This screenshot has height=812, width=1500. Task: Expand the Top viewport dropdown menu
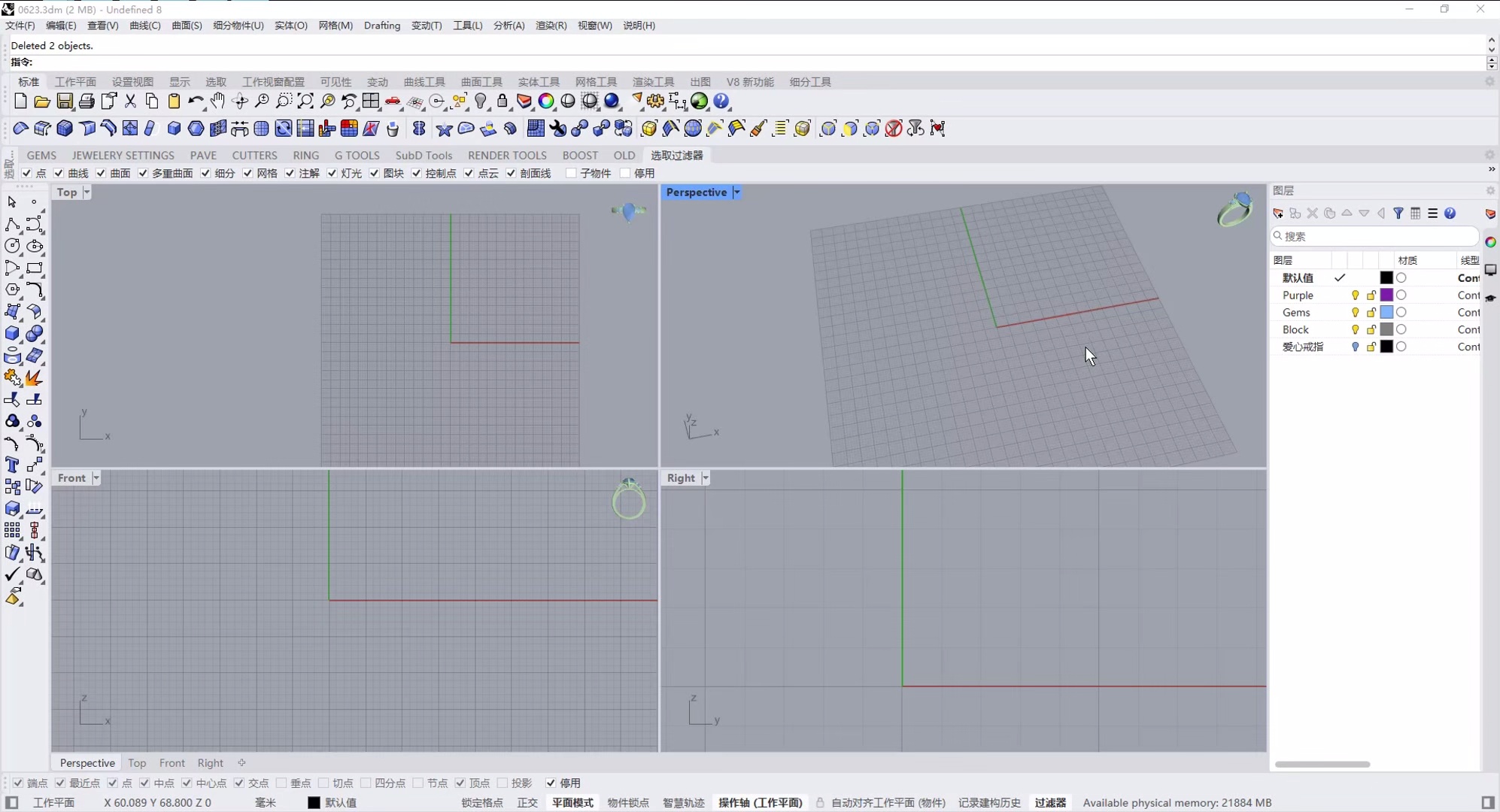click(x=85, y=192)
